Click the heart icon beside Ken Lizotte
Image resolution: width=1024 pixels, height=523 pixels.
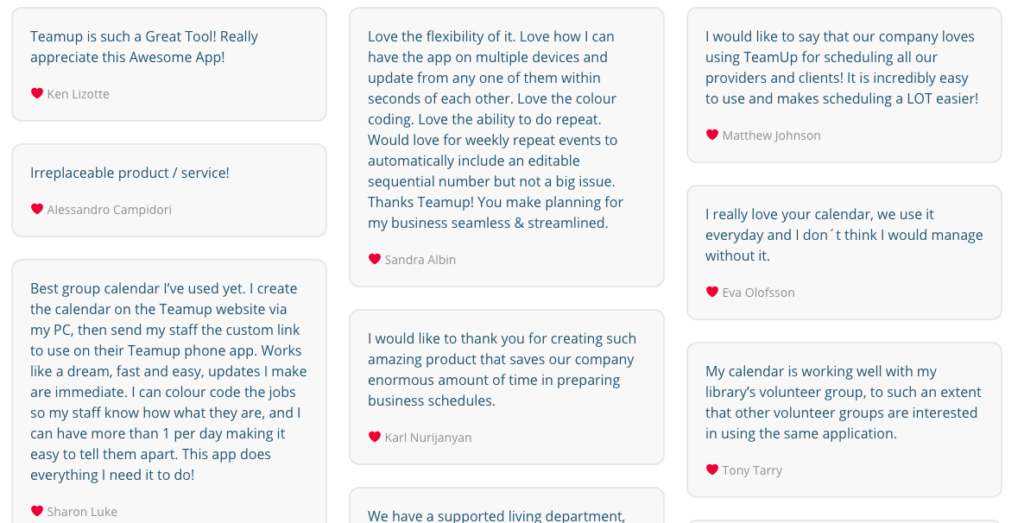(37, 93)
